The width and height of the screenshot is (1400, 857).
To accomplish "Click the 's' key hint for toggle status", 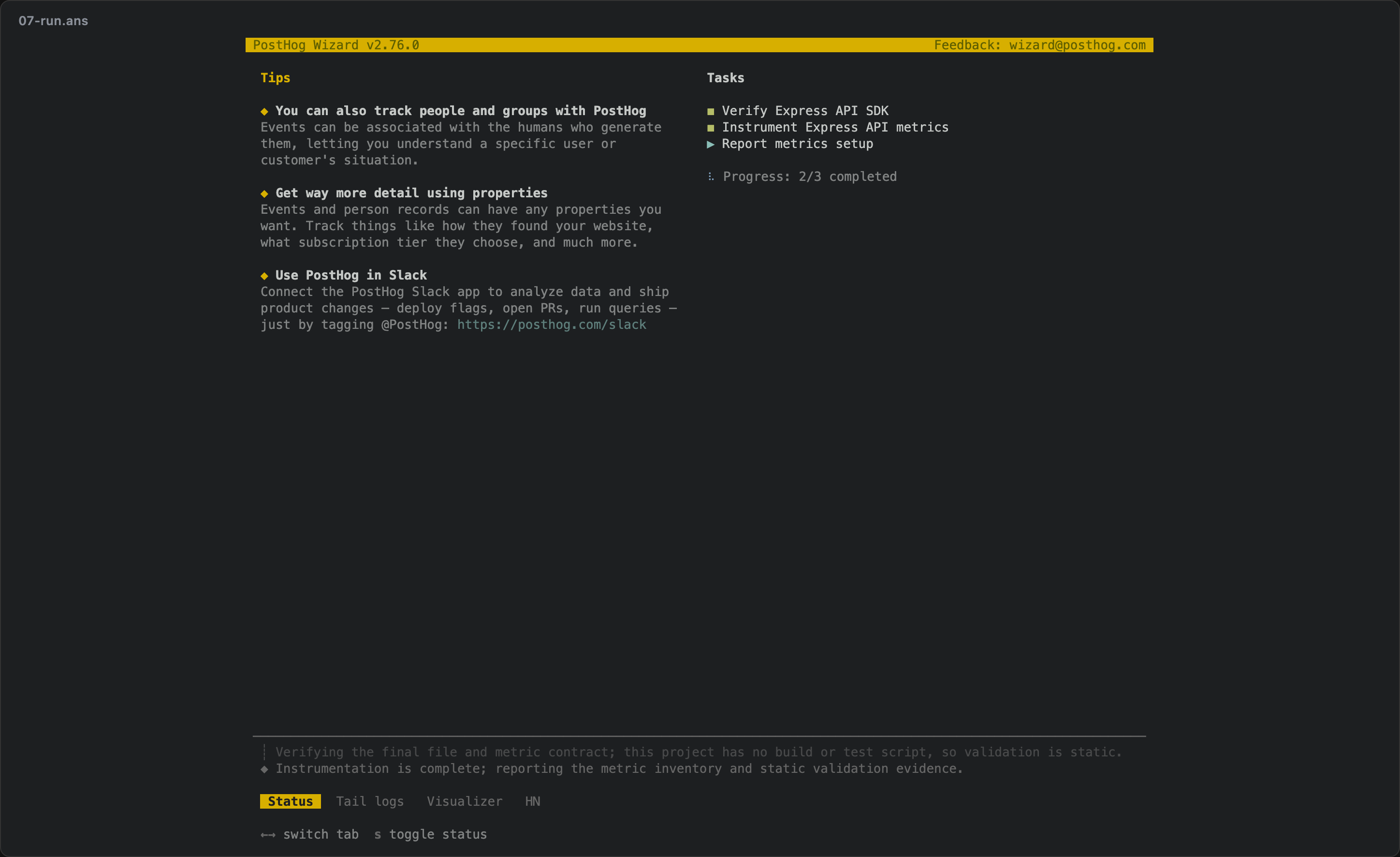I will (377, 835).
